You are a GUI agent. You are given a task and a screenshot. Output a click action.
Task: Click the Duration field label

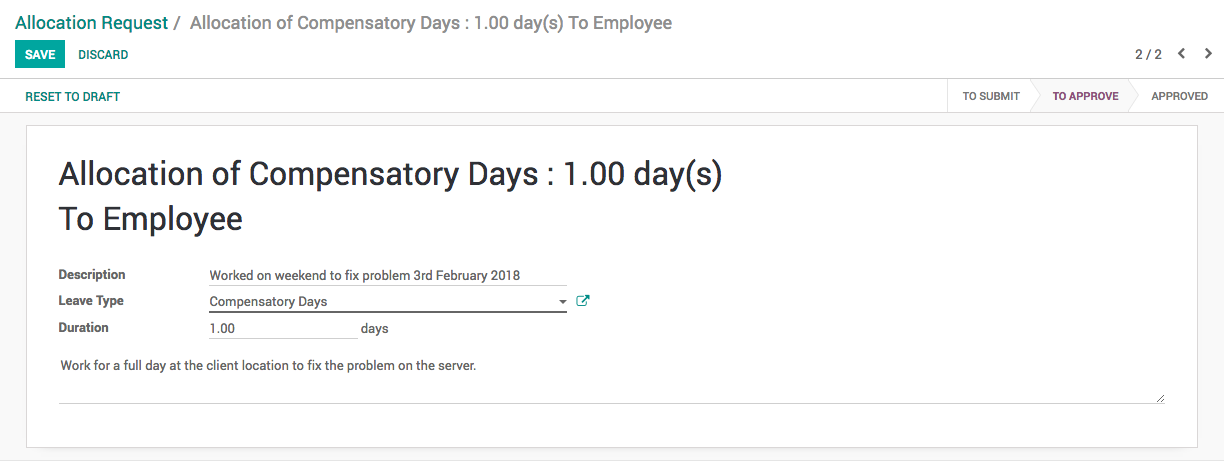(83, 328)
